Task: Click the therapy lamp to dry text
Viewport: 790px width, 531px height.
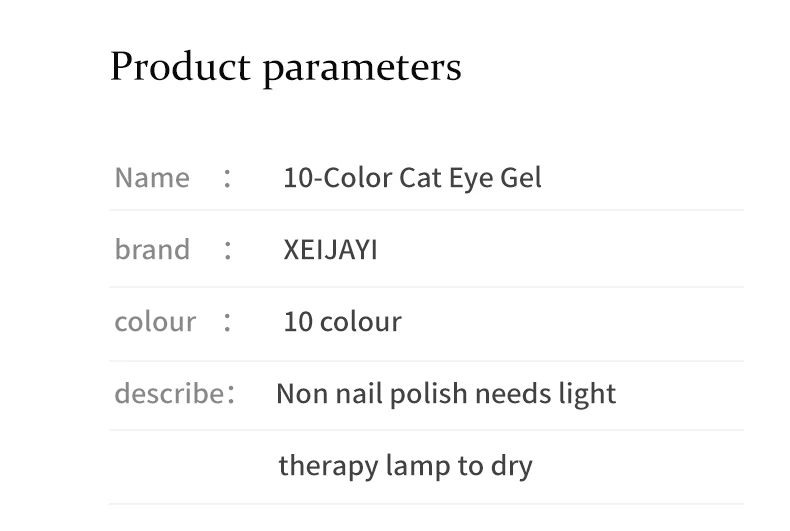Action: [x=406, y=466]
